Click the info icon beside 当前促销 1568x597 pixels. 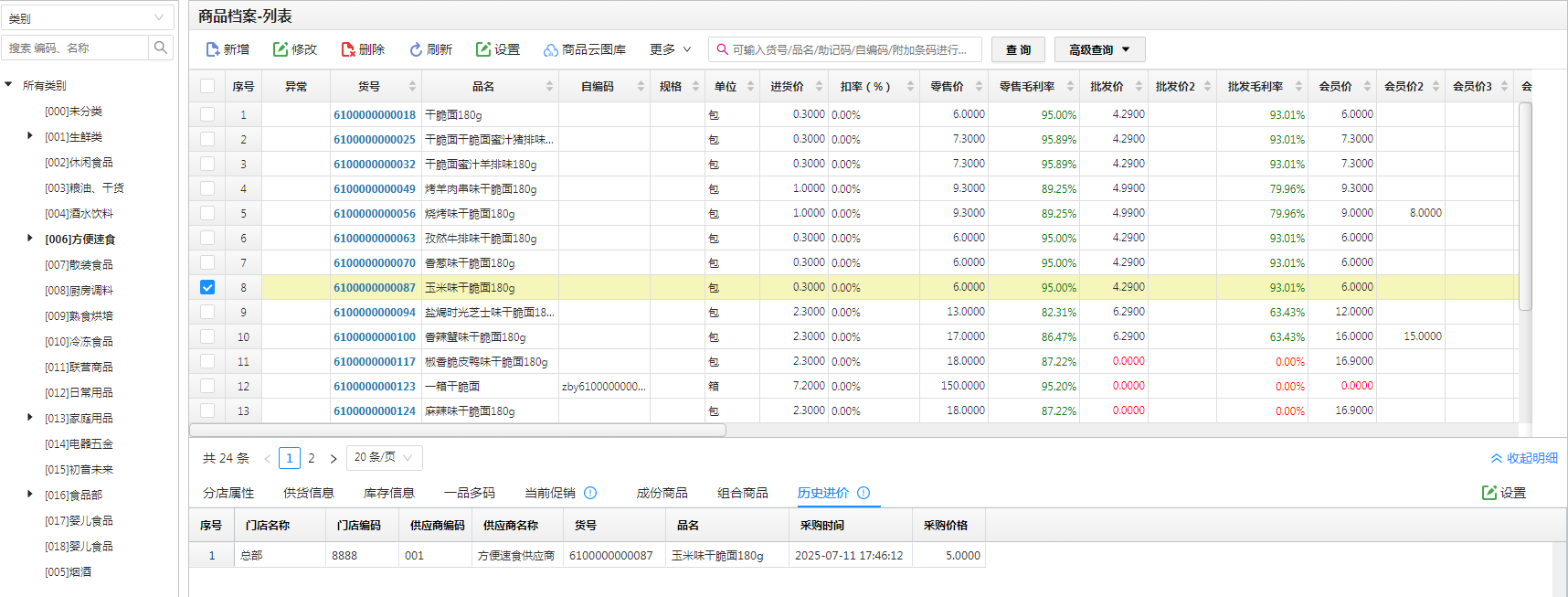tap(590, 493)
